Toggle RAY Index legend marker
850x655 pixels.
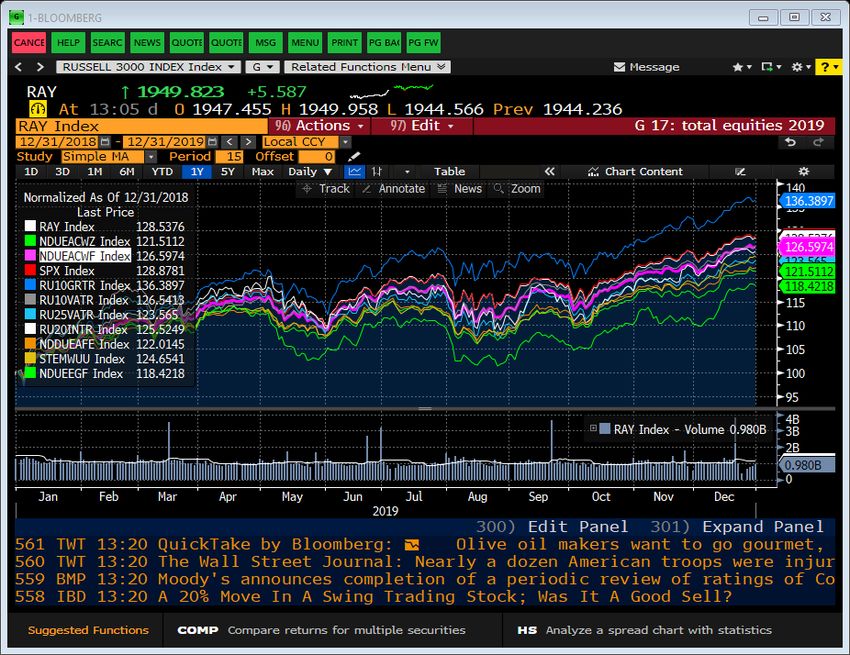(30, 226)
